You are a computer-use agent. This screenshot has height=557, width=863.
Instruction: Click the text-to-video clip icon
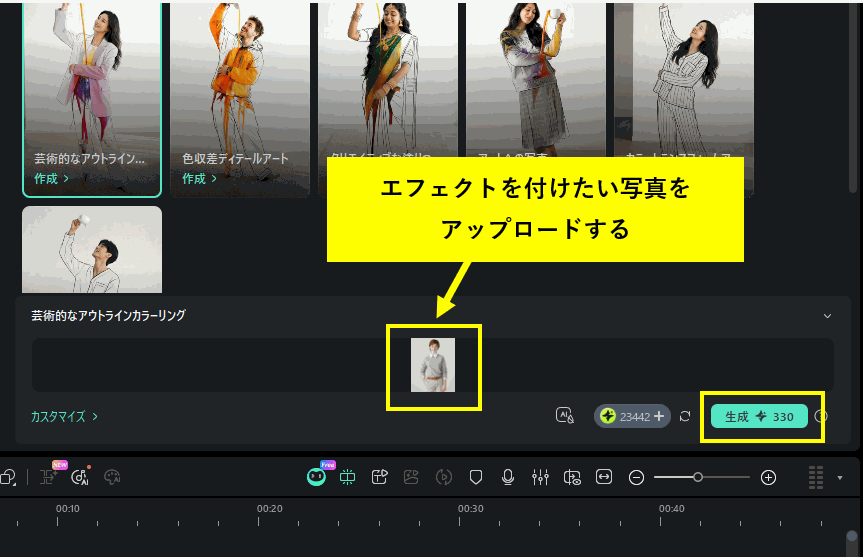click(x=380, y=477)
